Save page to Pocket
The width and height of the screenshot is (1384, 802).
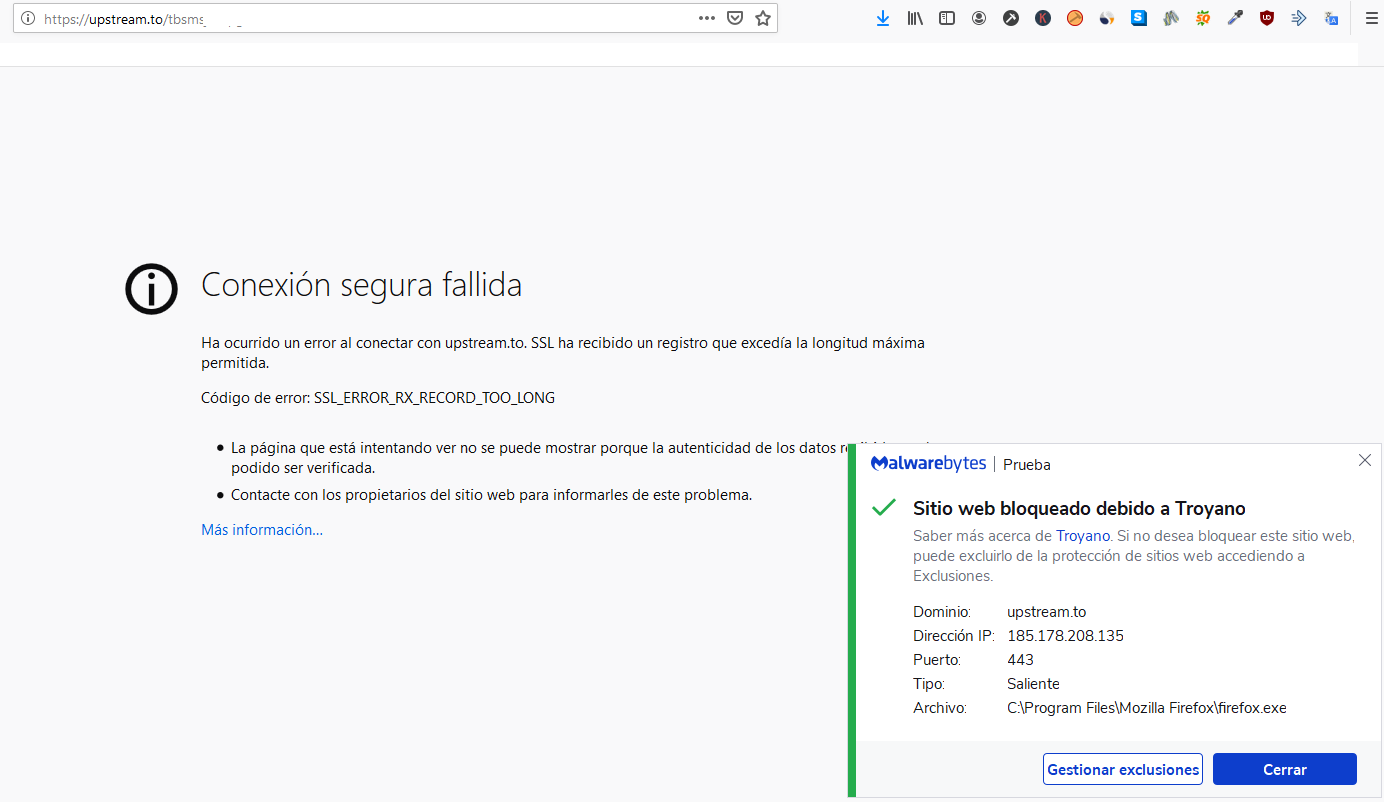pyautogui.click(x=735, y=18)
